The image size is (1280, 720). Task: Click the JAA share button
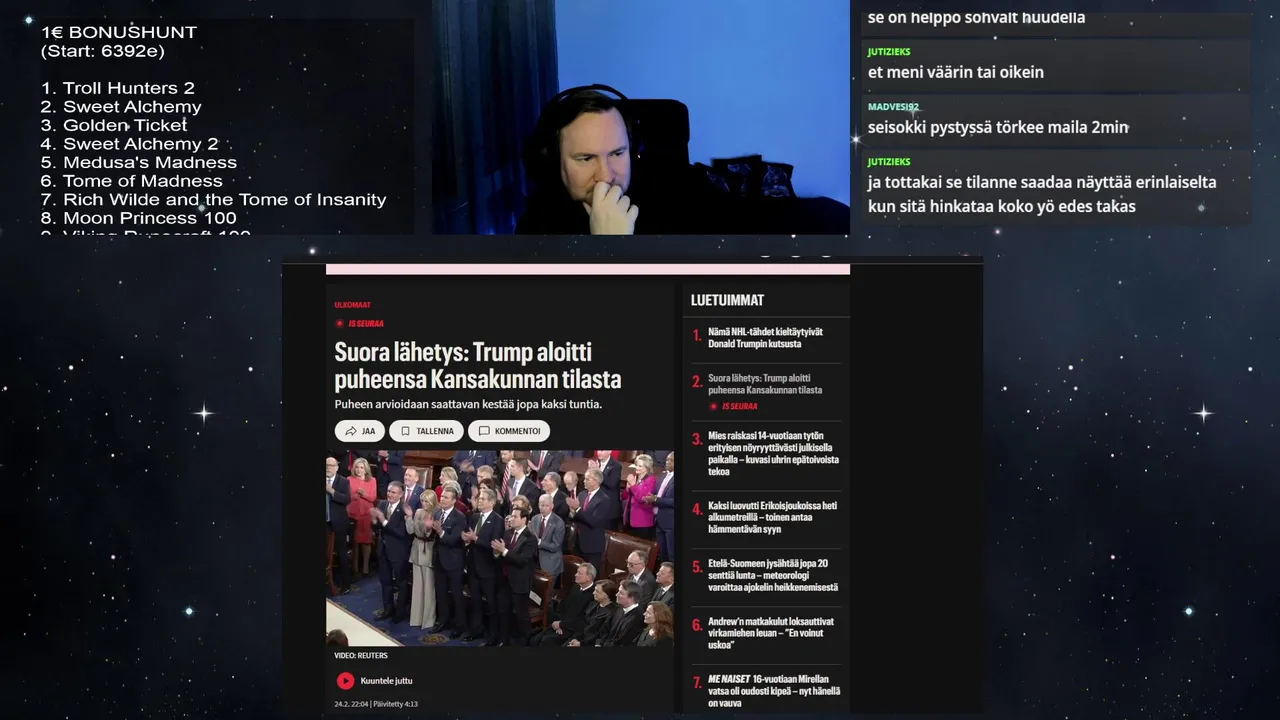tap(360, 431)
